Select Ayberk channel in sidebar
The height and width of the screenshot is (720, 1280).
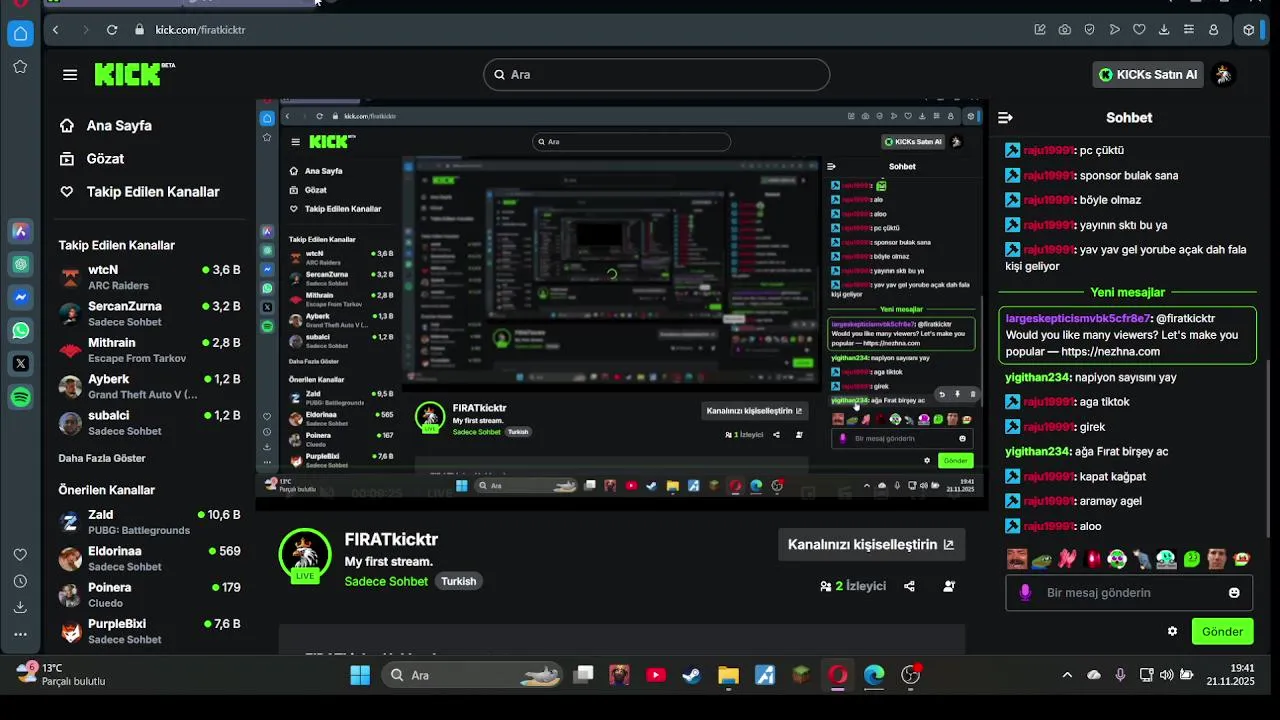tap(150, 387)
